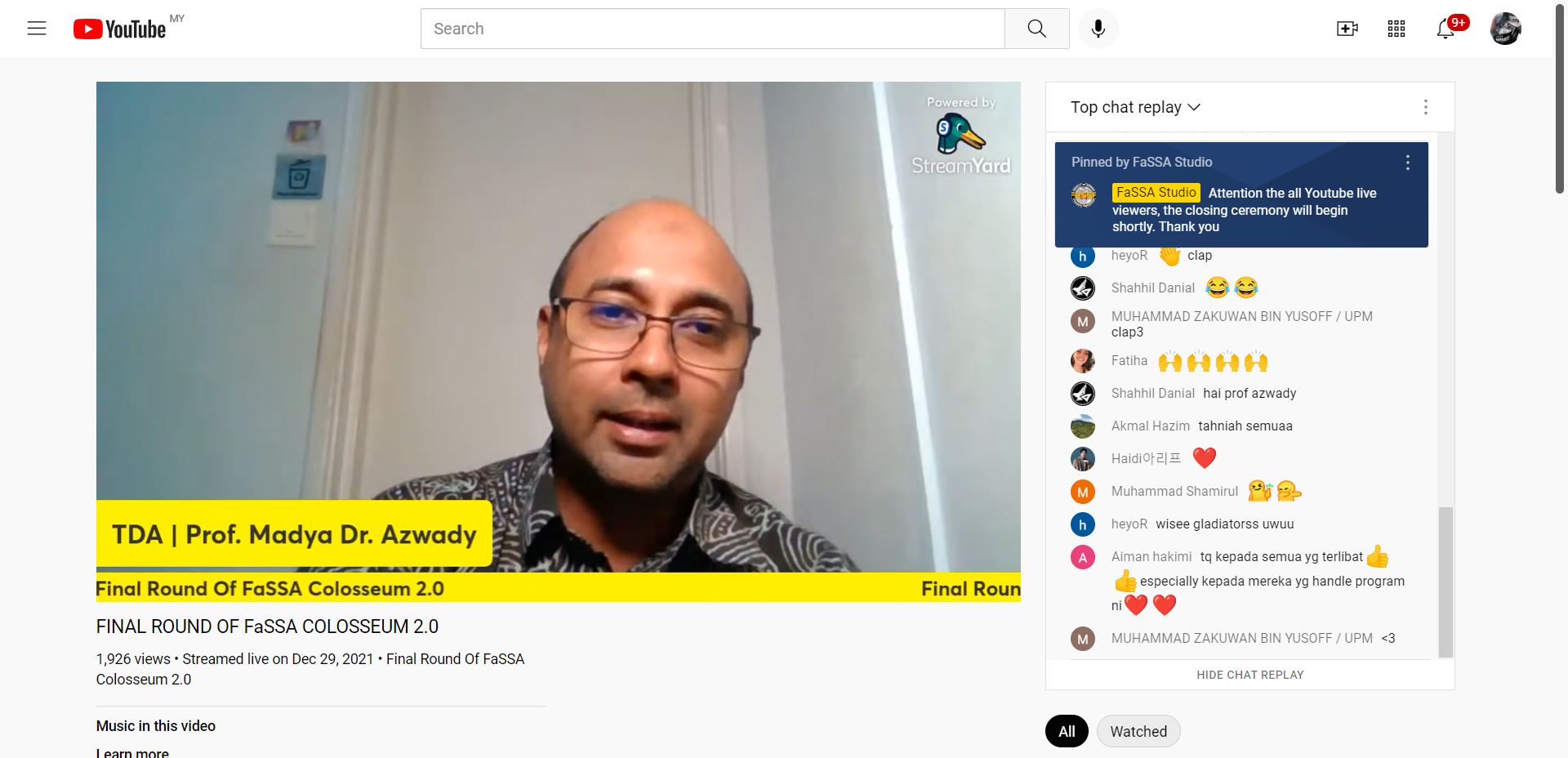Open the hamburger guide menu
This screenshot has height=758, width=1568.
point(37,29)
